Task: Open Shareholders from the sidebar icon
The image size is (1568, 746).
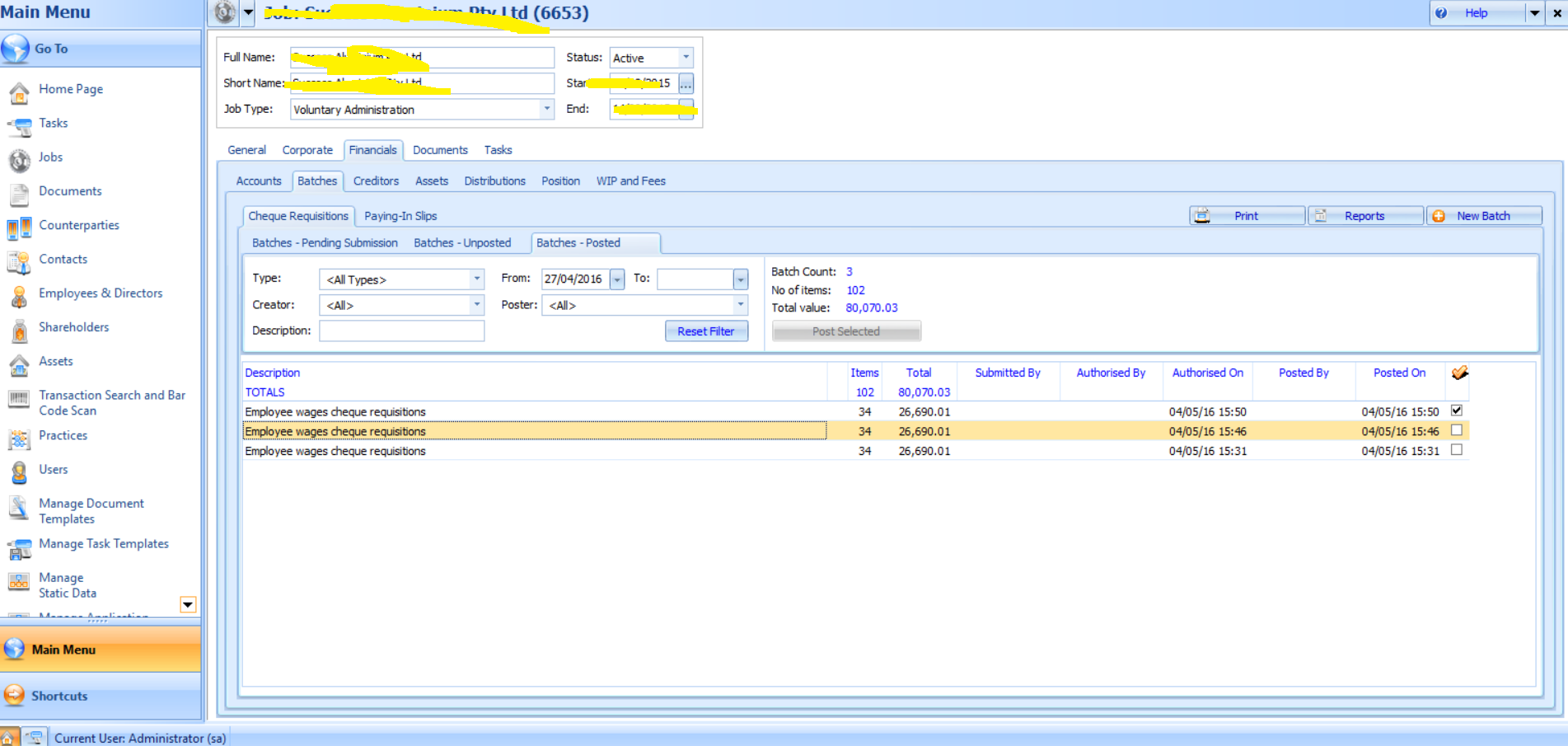Action: click(19, 331)
